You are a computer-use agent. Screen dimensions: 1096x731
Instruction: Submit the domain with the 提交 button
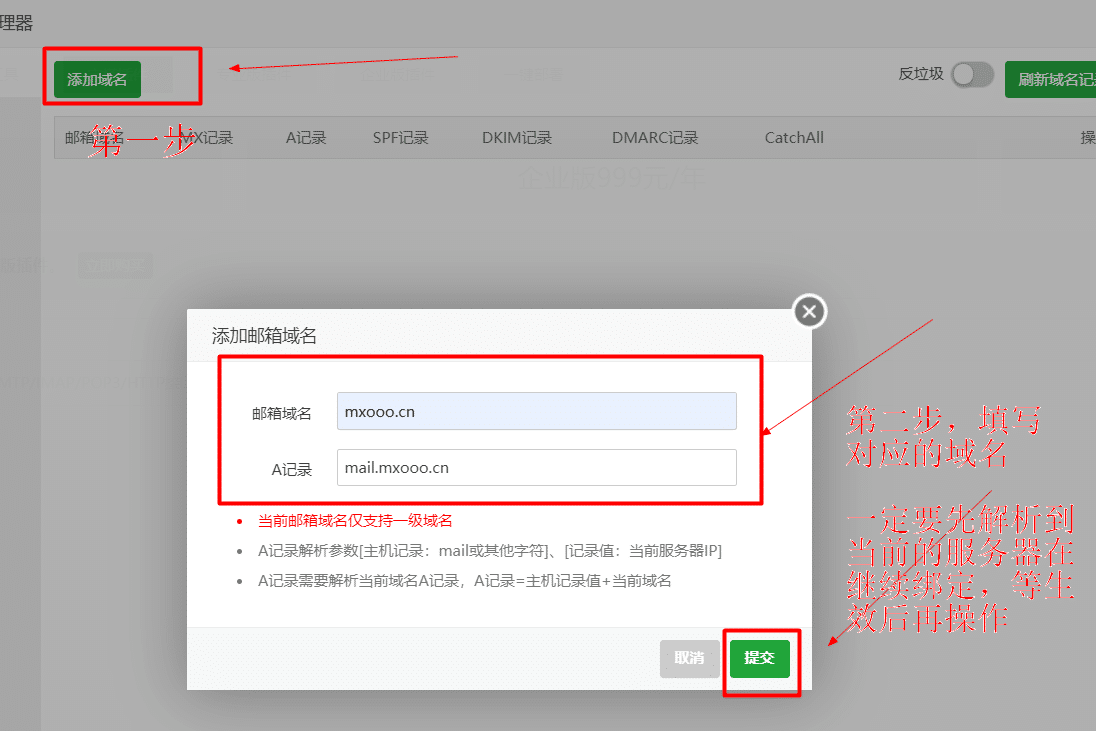pos(759,658)
